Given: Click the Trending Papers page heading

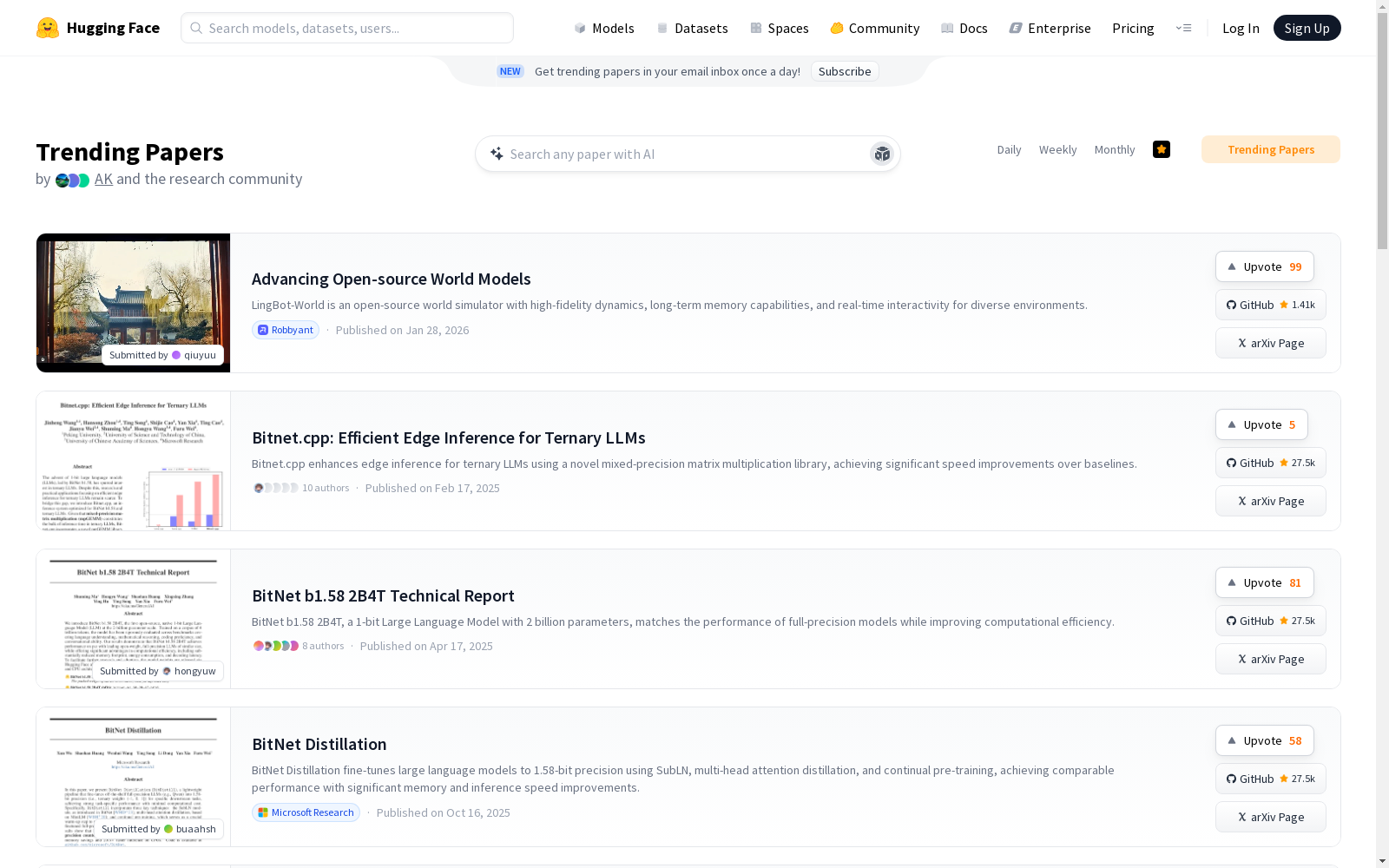Looking at the screenshot, I should pos(129,152).
